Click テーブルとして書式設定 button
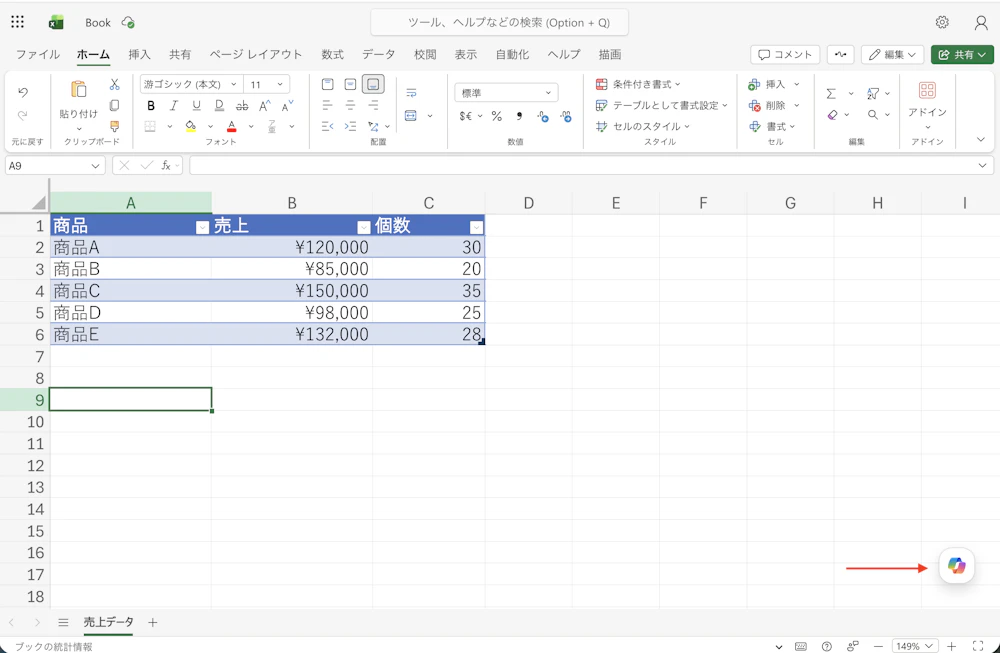The image size is (1000, 653). pos(661,105)
